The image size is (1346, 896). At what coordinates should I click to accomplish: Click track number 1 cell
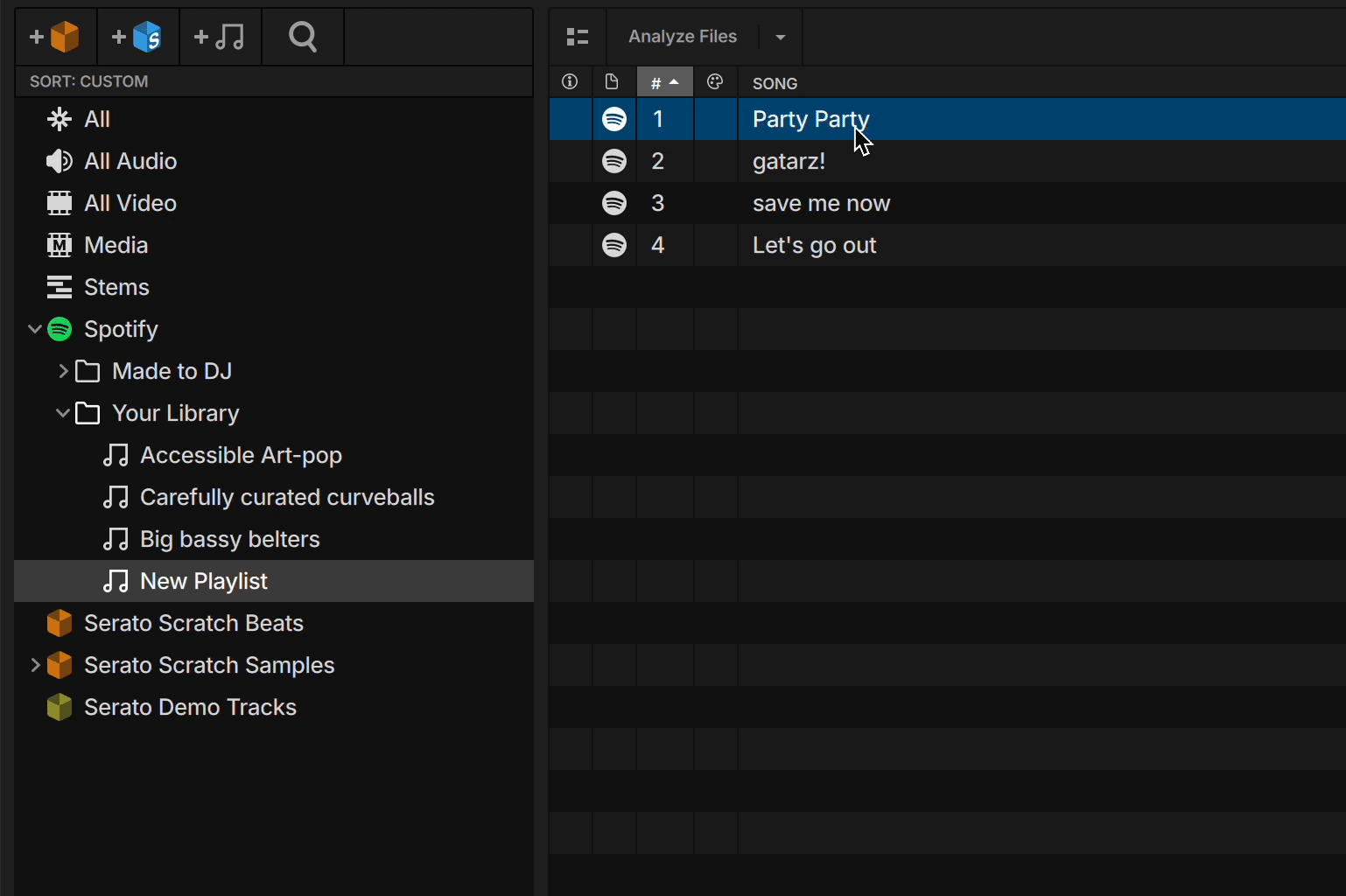pyautogui.click(x=665, y=119)
